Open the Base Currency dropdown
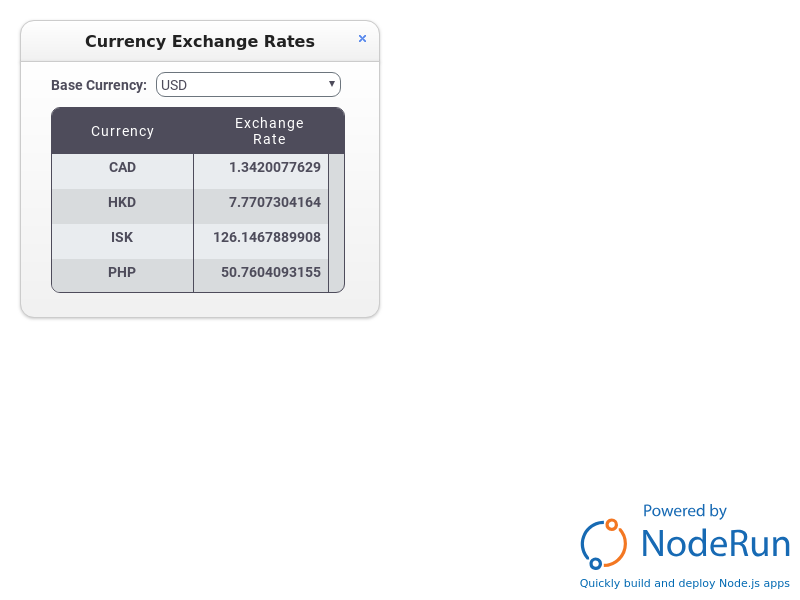The image size is (800, 600). 247,85
